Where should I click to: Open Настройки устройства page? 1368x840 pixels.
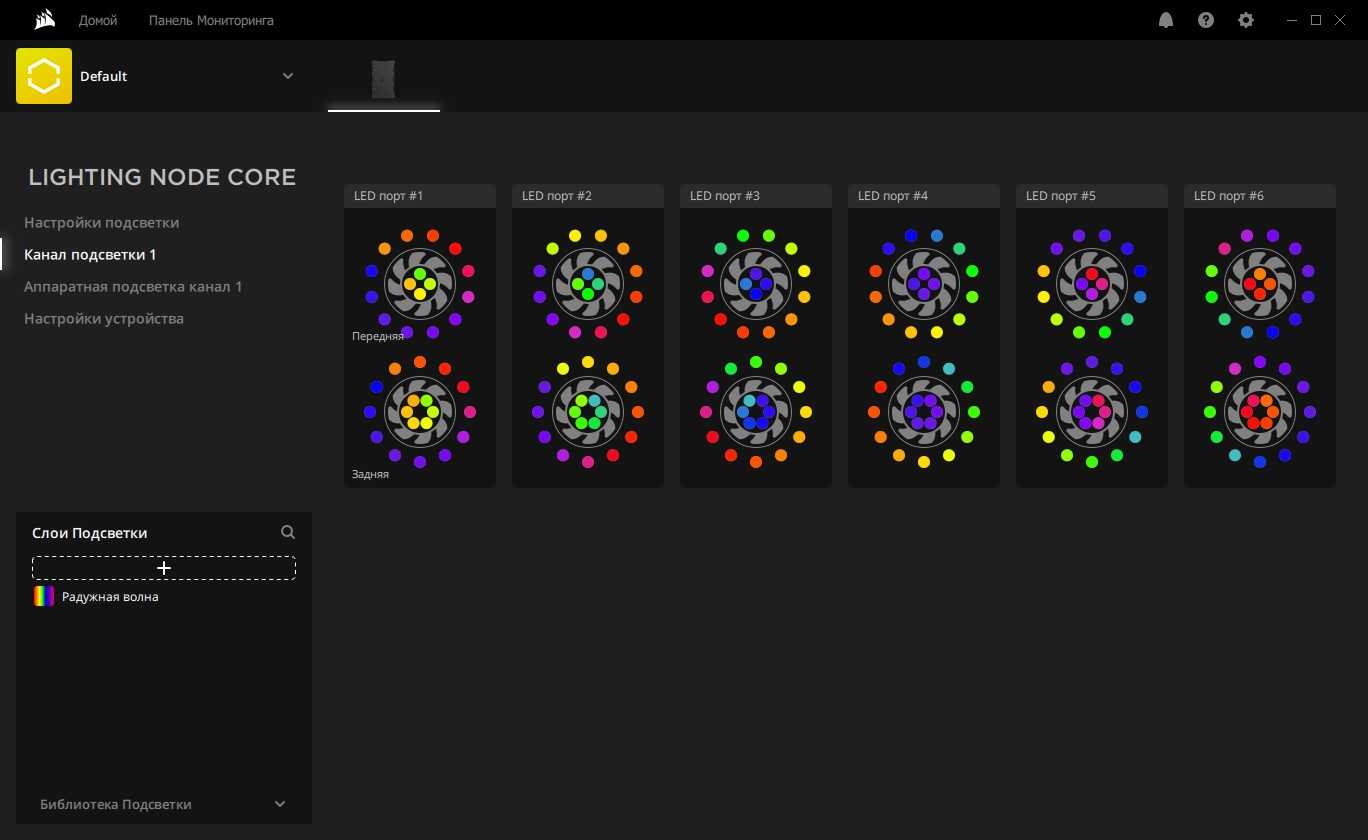[104, 318]
